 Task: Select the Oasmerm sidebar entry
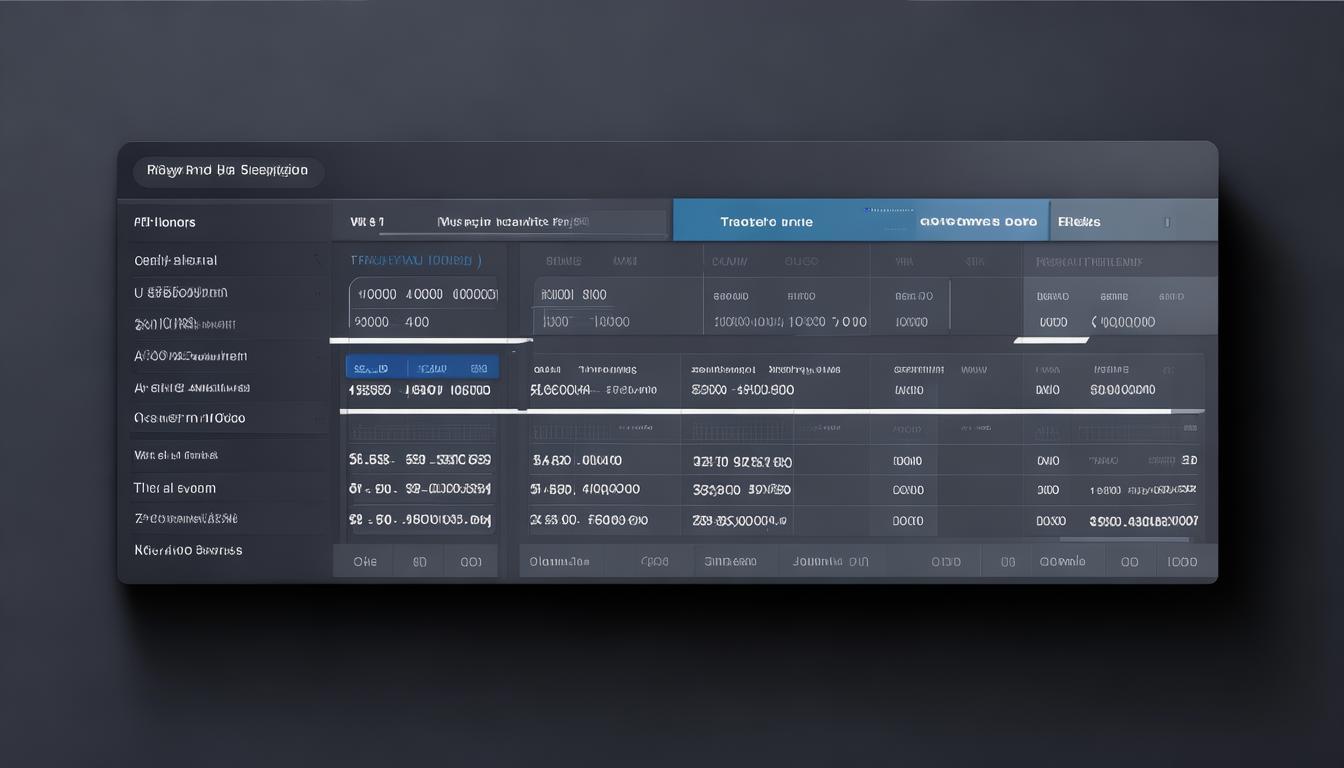pos(189,418)
